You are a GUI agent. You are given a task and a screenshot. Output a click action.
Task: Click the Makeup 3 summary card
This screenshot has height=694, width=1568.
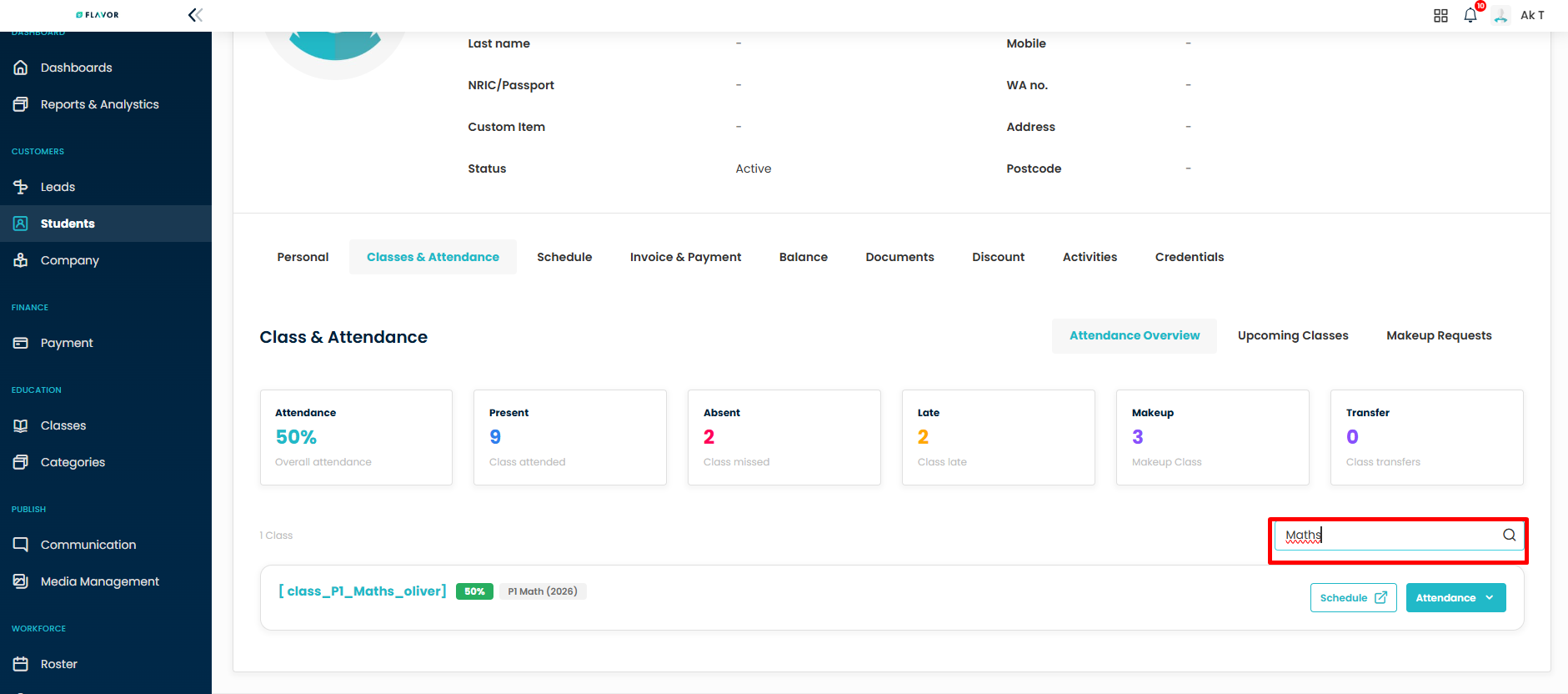1213,437
